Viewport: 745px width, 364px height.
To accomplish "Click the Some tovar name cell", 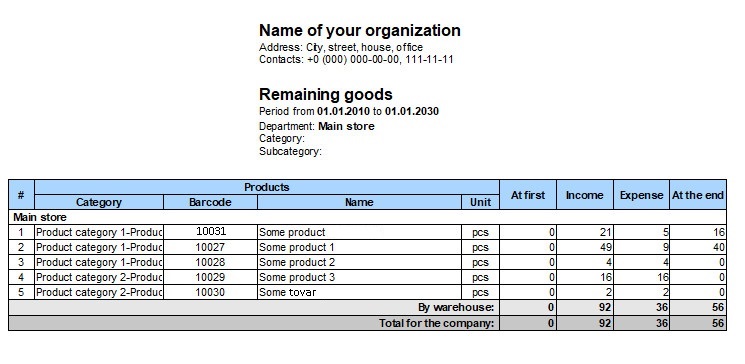I will 359,292.
